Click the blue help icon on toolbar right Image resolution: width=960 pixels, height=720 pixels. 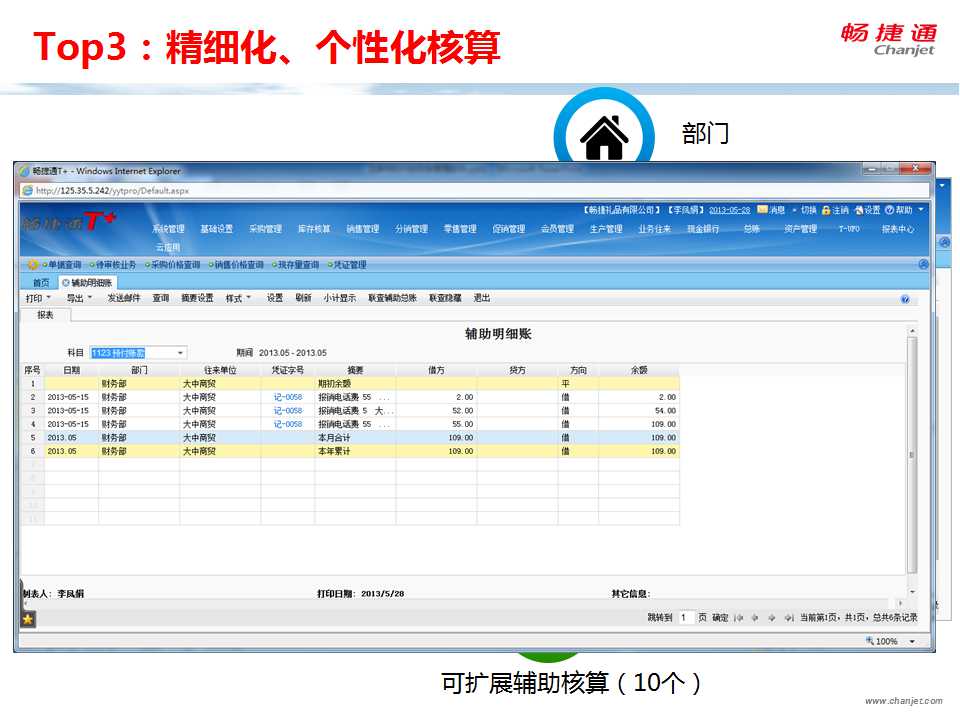[x=905, y=299]
